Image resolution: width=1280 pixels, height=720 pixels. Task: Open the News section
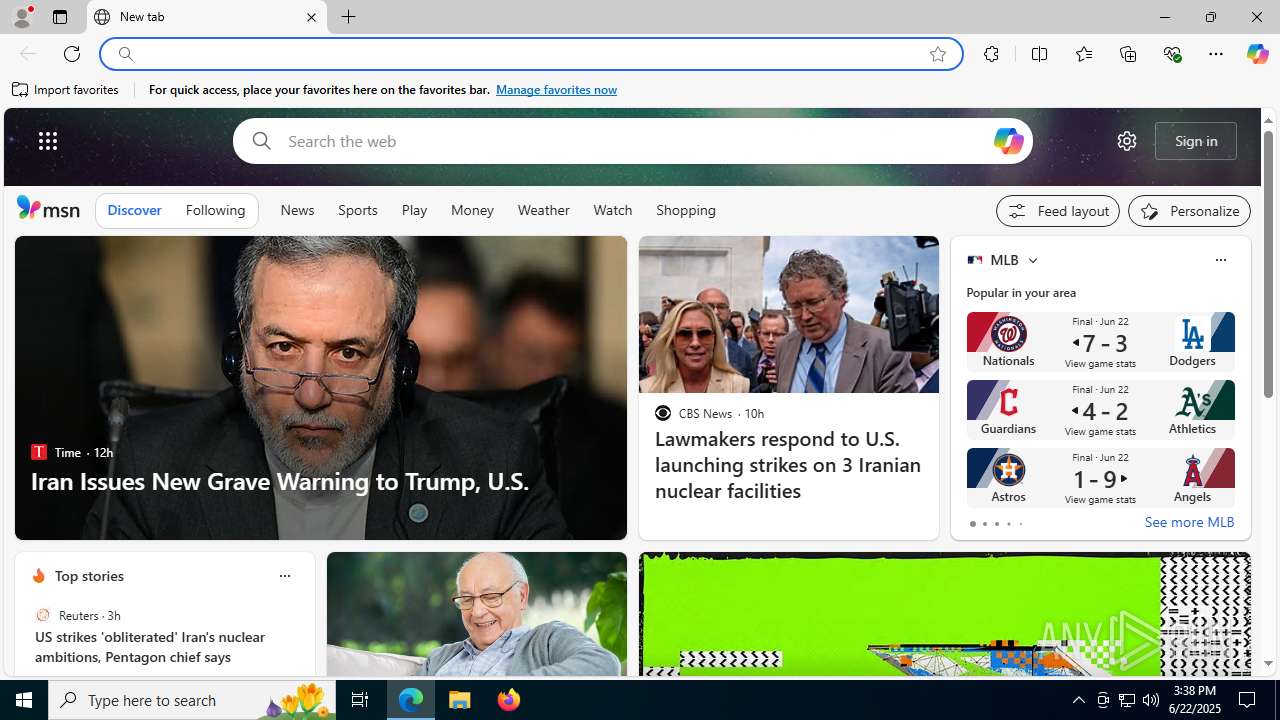point(297,211)
